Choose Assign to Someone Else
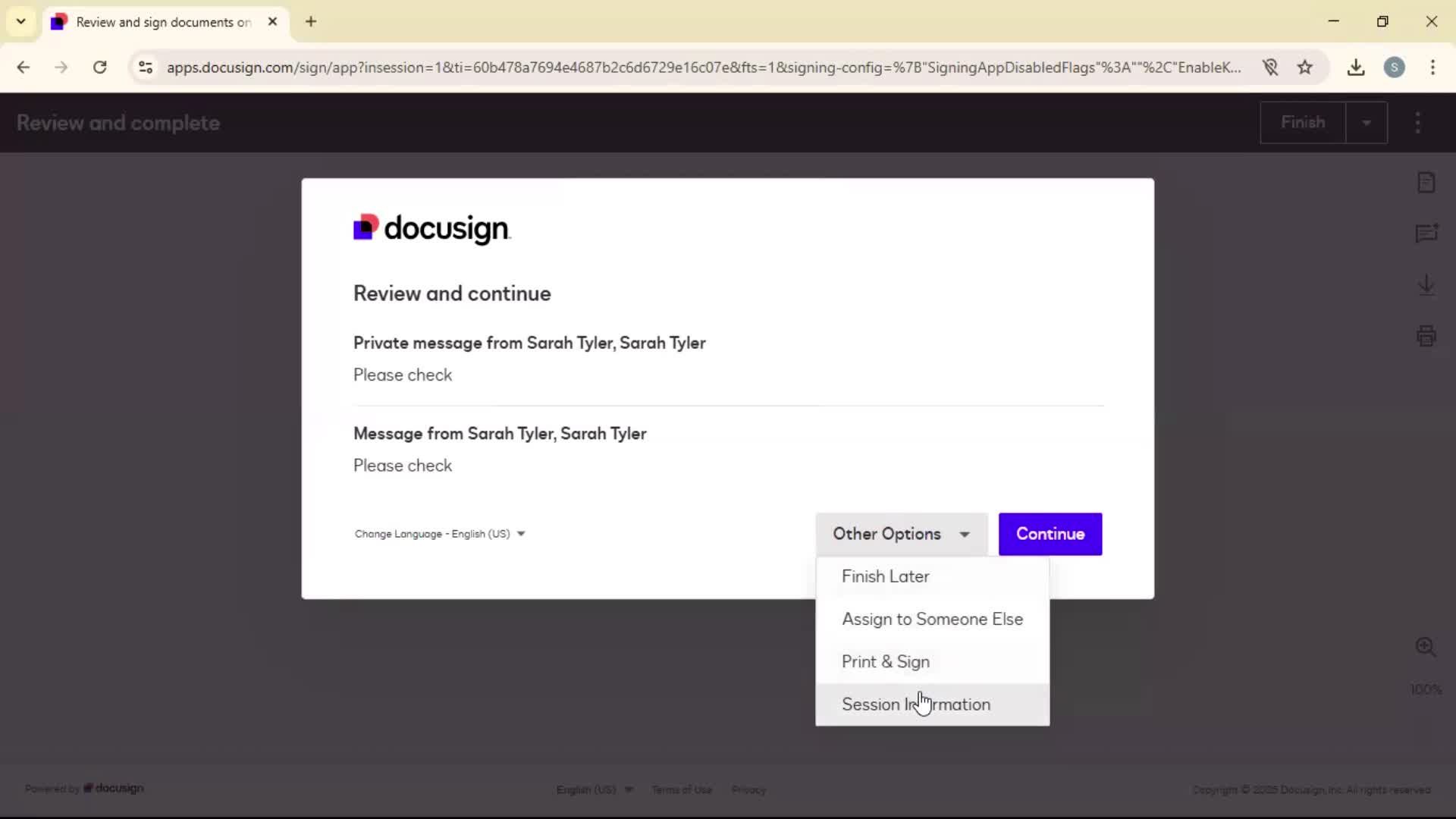The width and height of the screenshot is (1456, 819). 932,619
